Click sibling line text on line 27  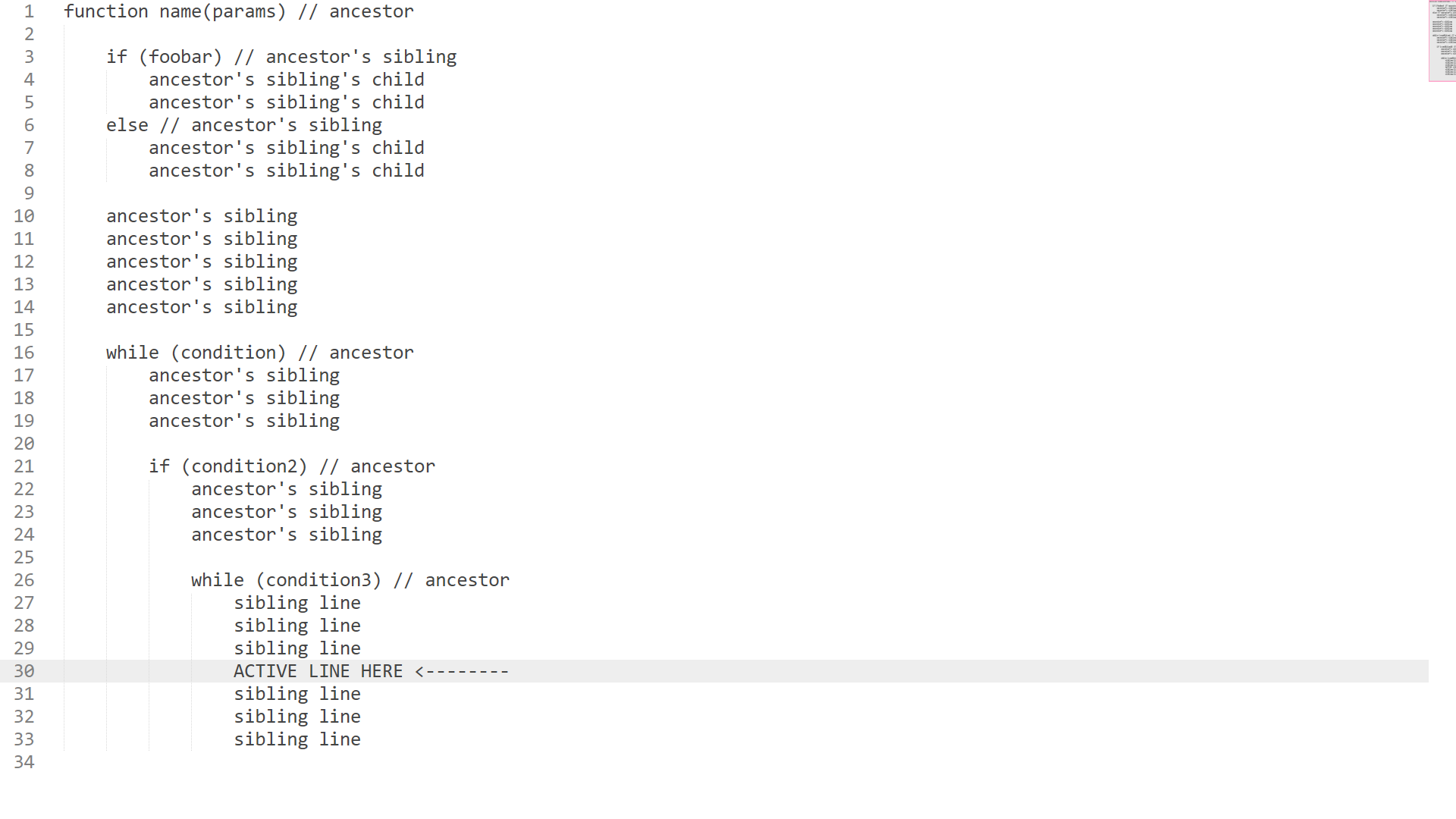click(297, 603)
